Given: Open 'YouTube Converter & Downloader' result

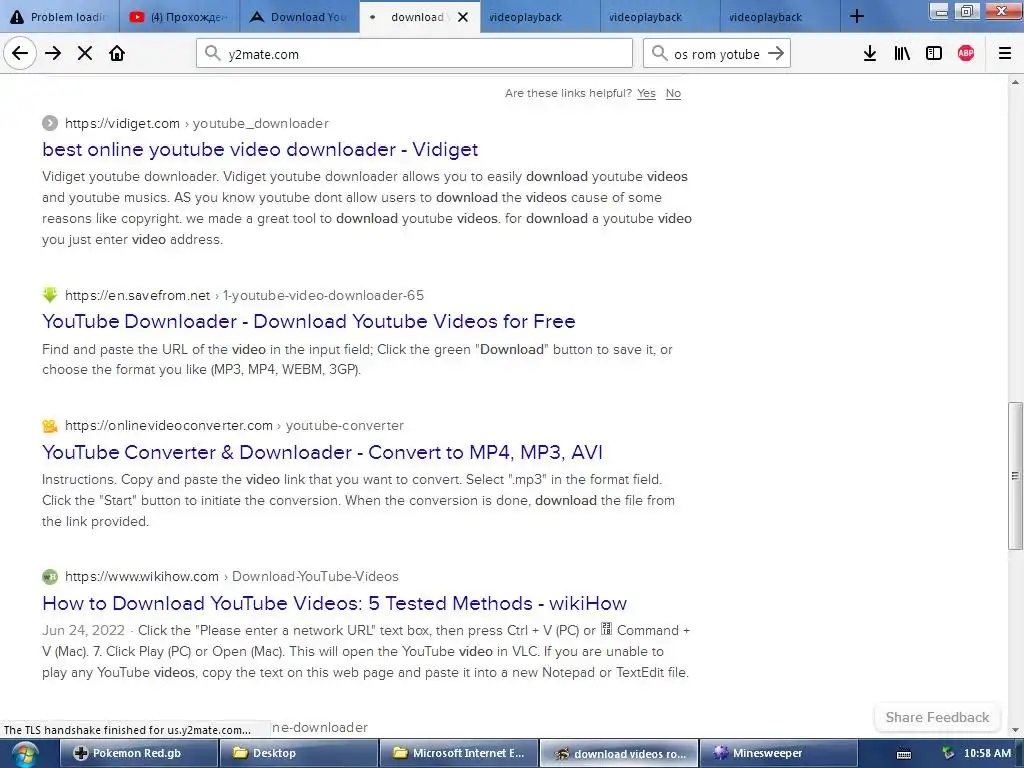Looking at the screenshot, I should pos(323,452).
